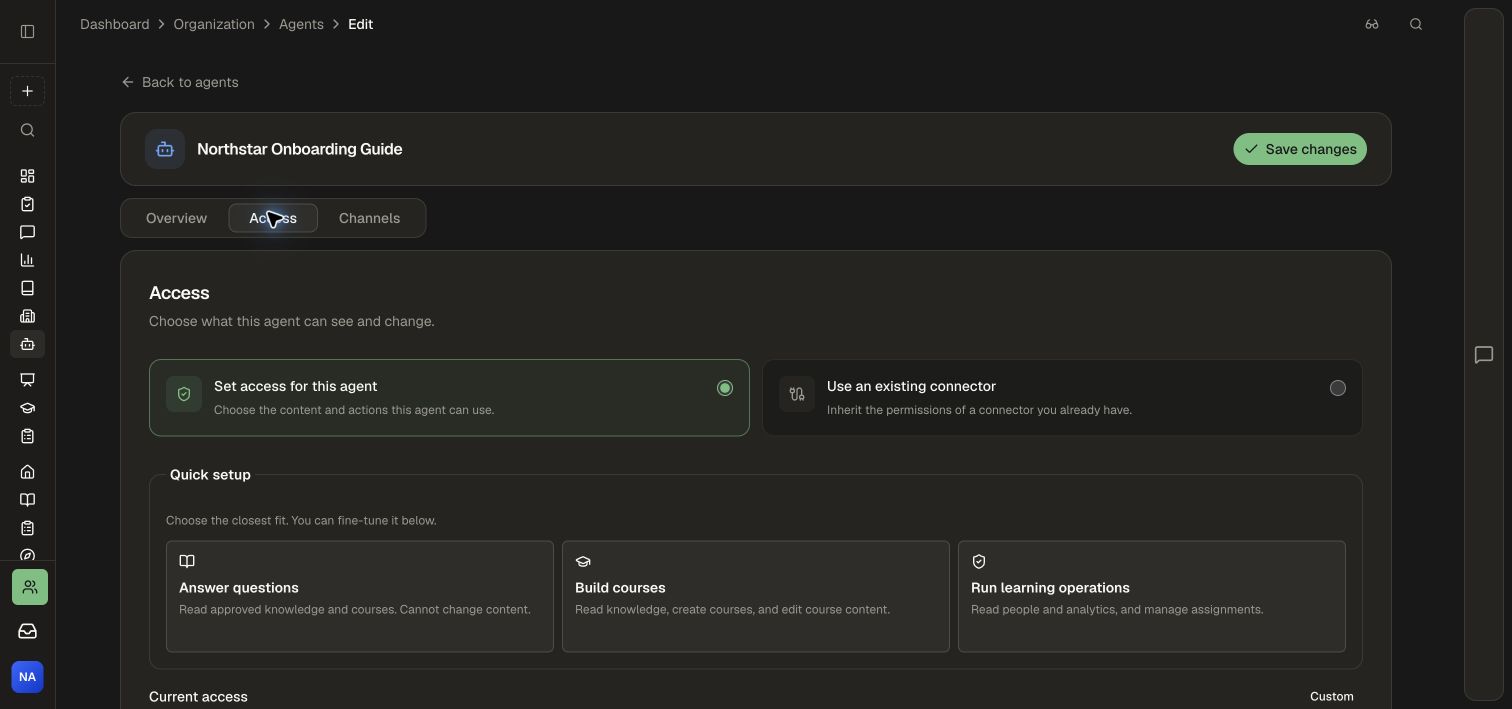
Task: Open the clipboard checkmark sidebar icon
Action: click(x=27, y=204)
